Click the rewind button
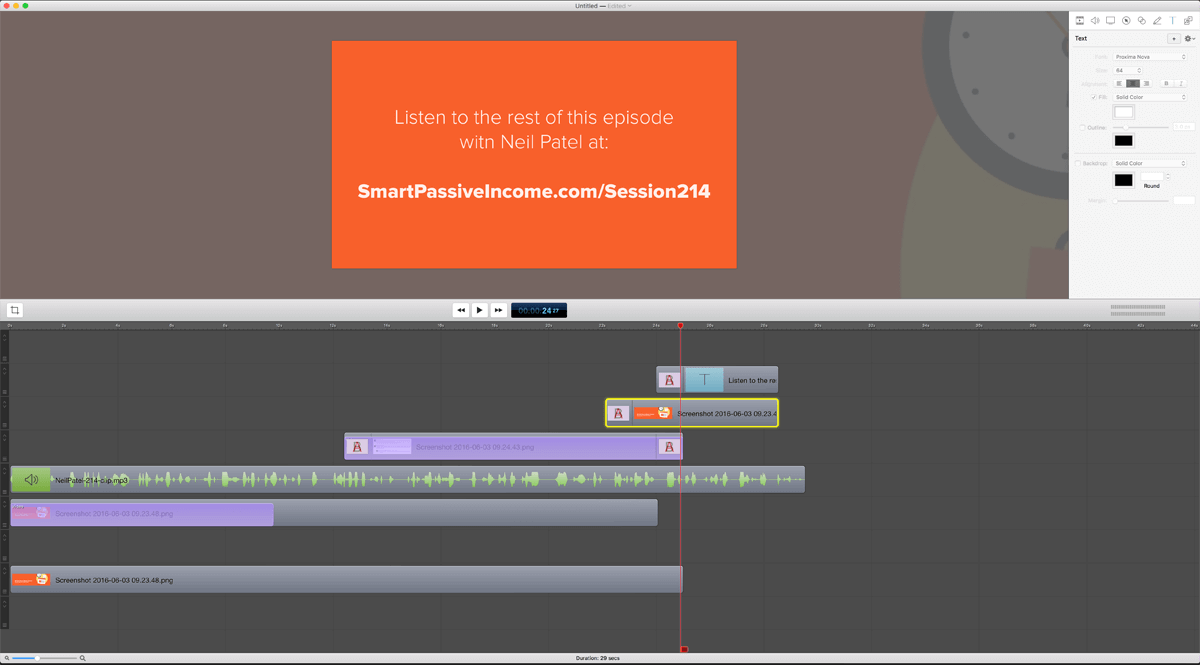This screenshot has height=665, width=1200. pyautogui.click(x=460, y=310)
